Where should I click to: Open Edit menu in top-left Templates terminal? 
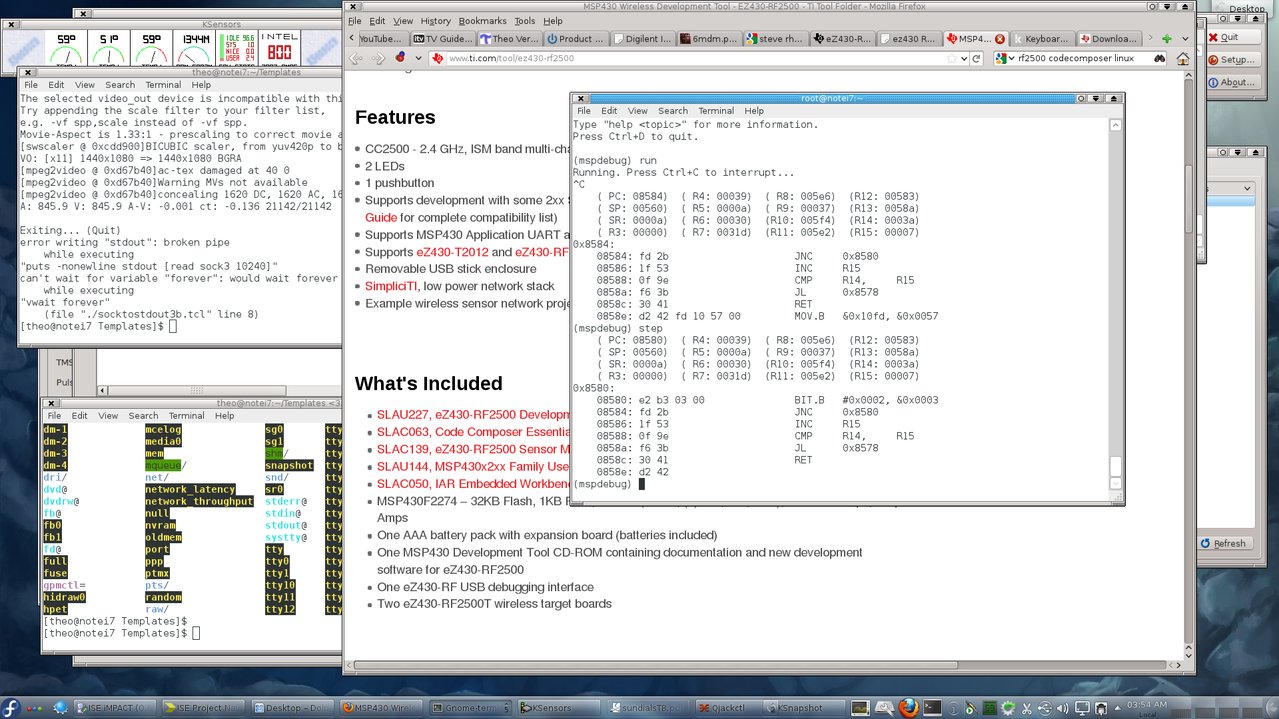(56, 85)
